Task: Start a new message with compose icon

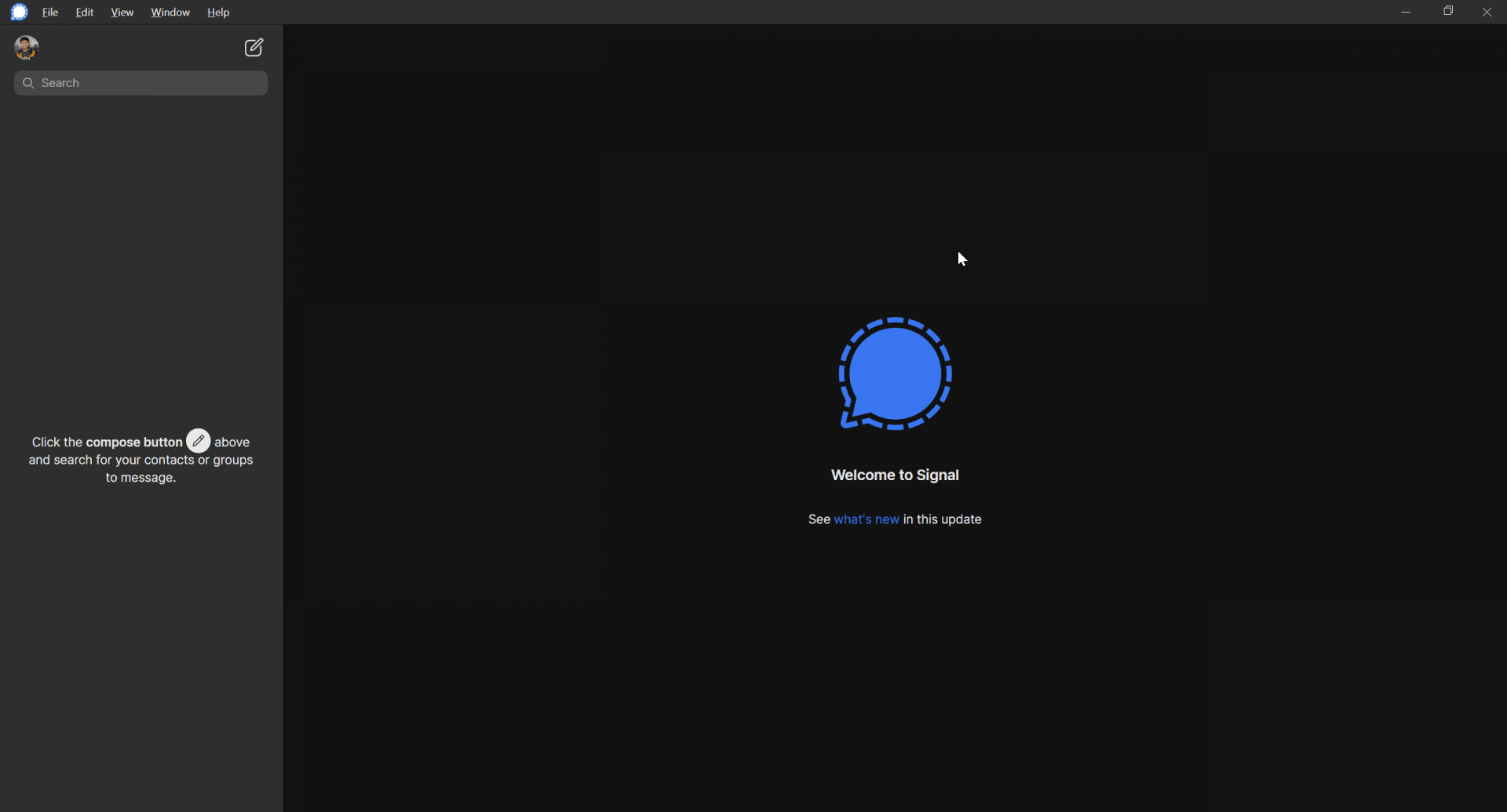Action: 254,48
